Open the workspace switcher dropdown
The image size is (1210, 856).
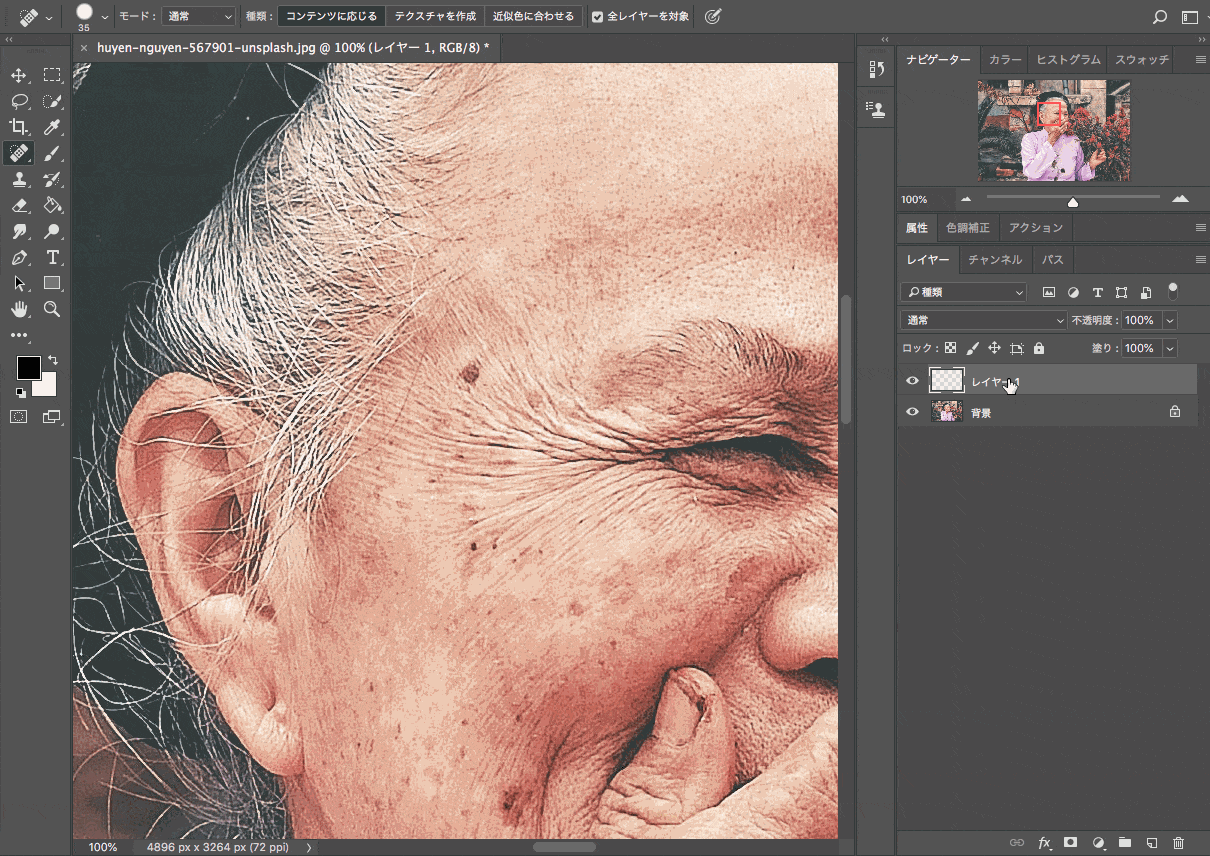click(1190, 16)
